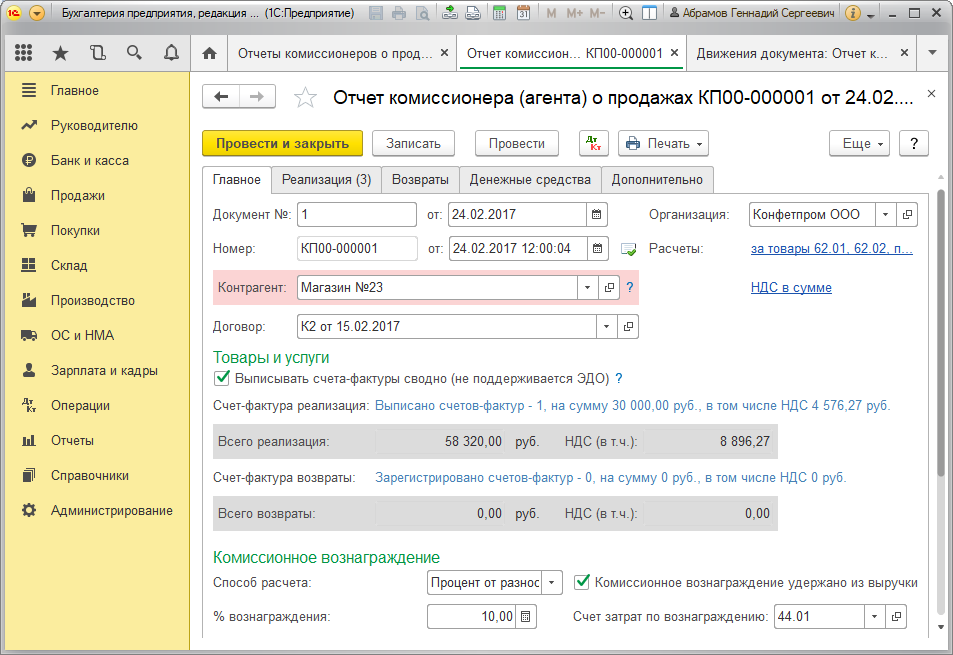Show Дт/Кт document postings button

pyautogui.click(x=594, y=143)
